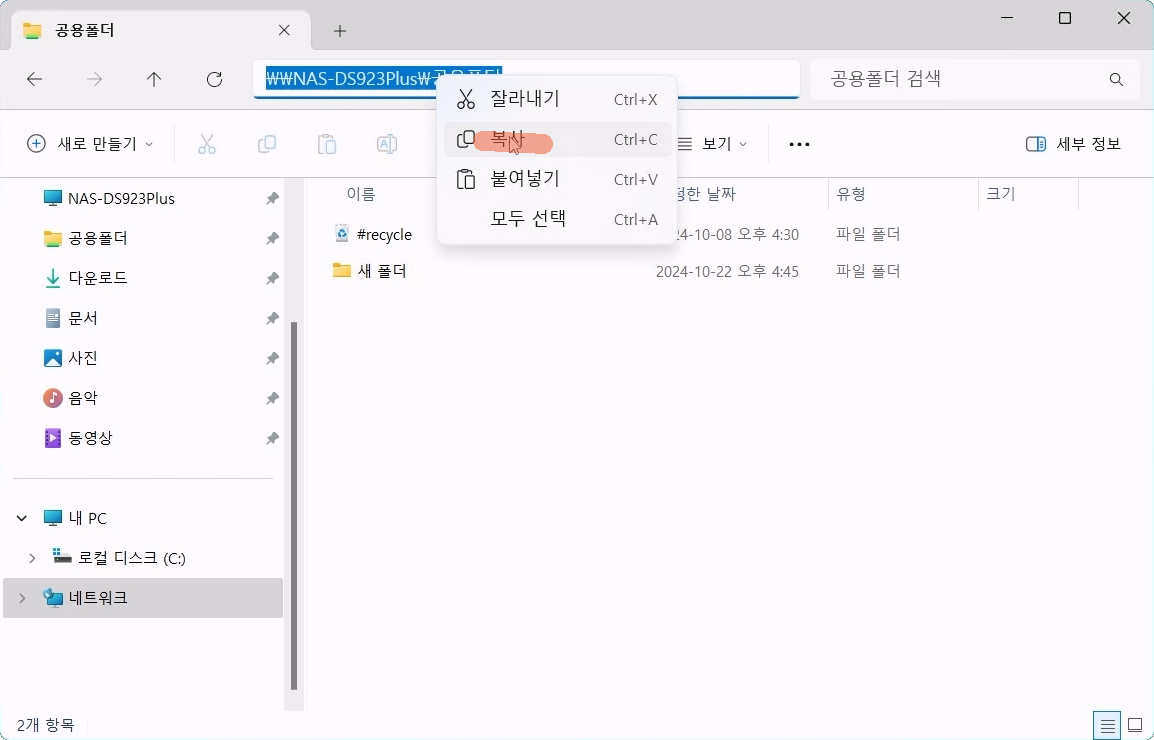Screen dimensions: 1154x740
Task: Open the 보기 view dropdown
Action: click(713, 144)
